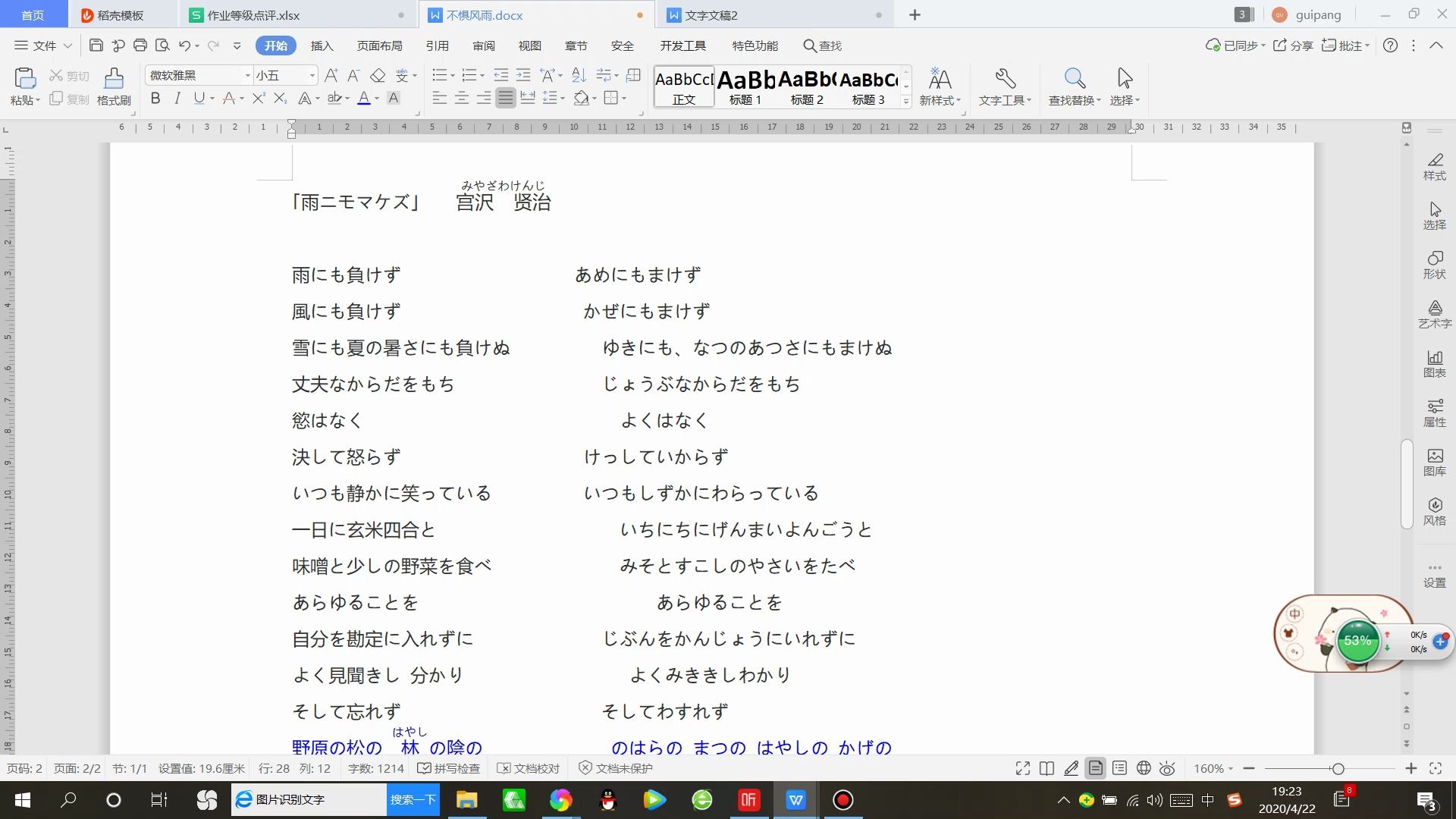Click 文档校对 in the status bar
The image size is (1456, 819).
tap(529, 768)
